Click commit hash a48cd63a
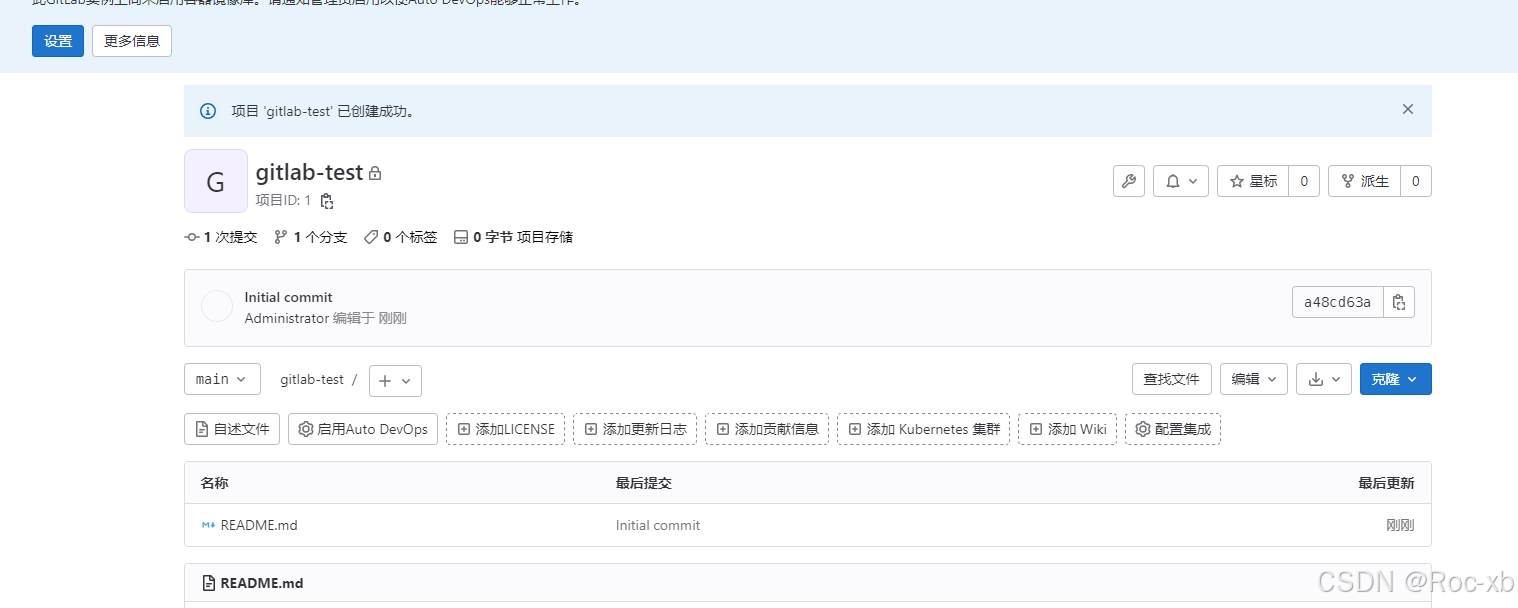Image resolution: width=1518 pixels, height=608 pixels. (1338, 302)
